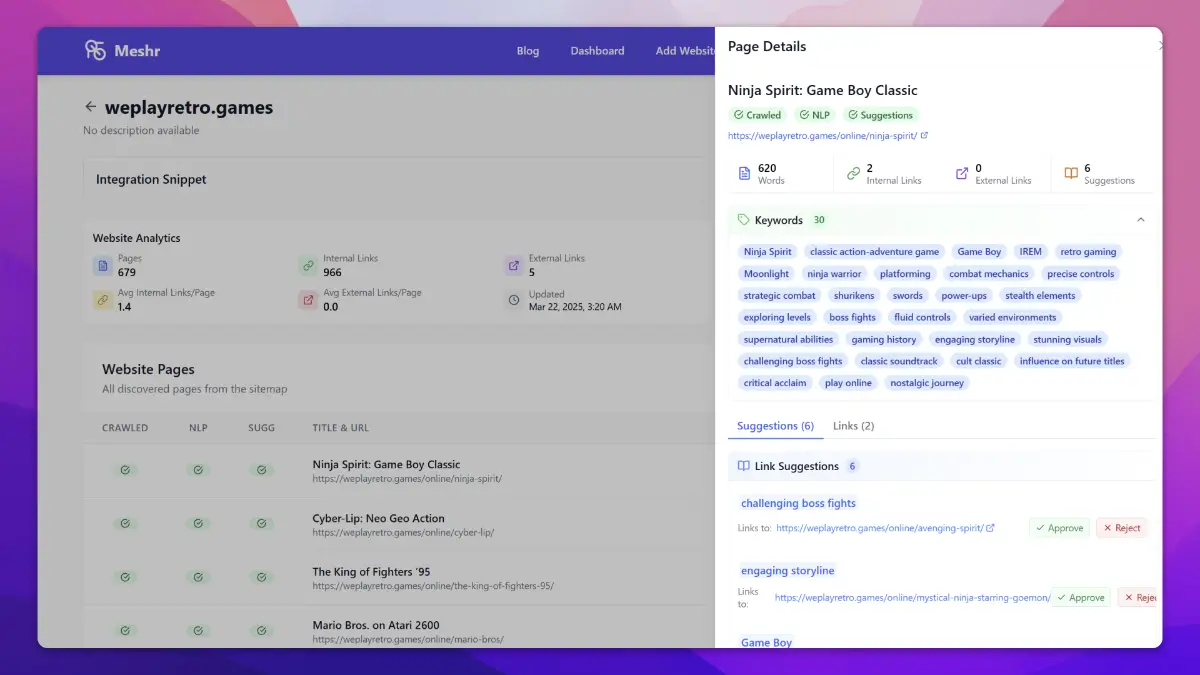Switch to the Links (2) tab
The image size is (1200, 675).
coord(853,426)
